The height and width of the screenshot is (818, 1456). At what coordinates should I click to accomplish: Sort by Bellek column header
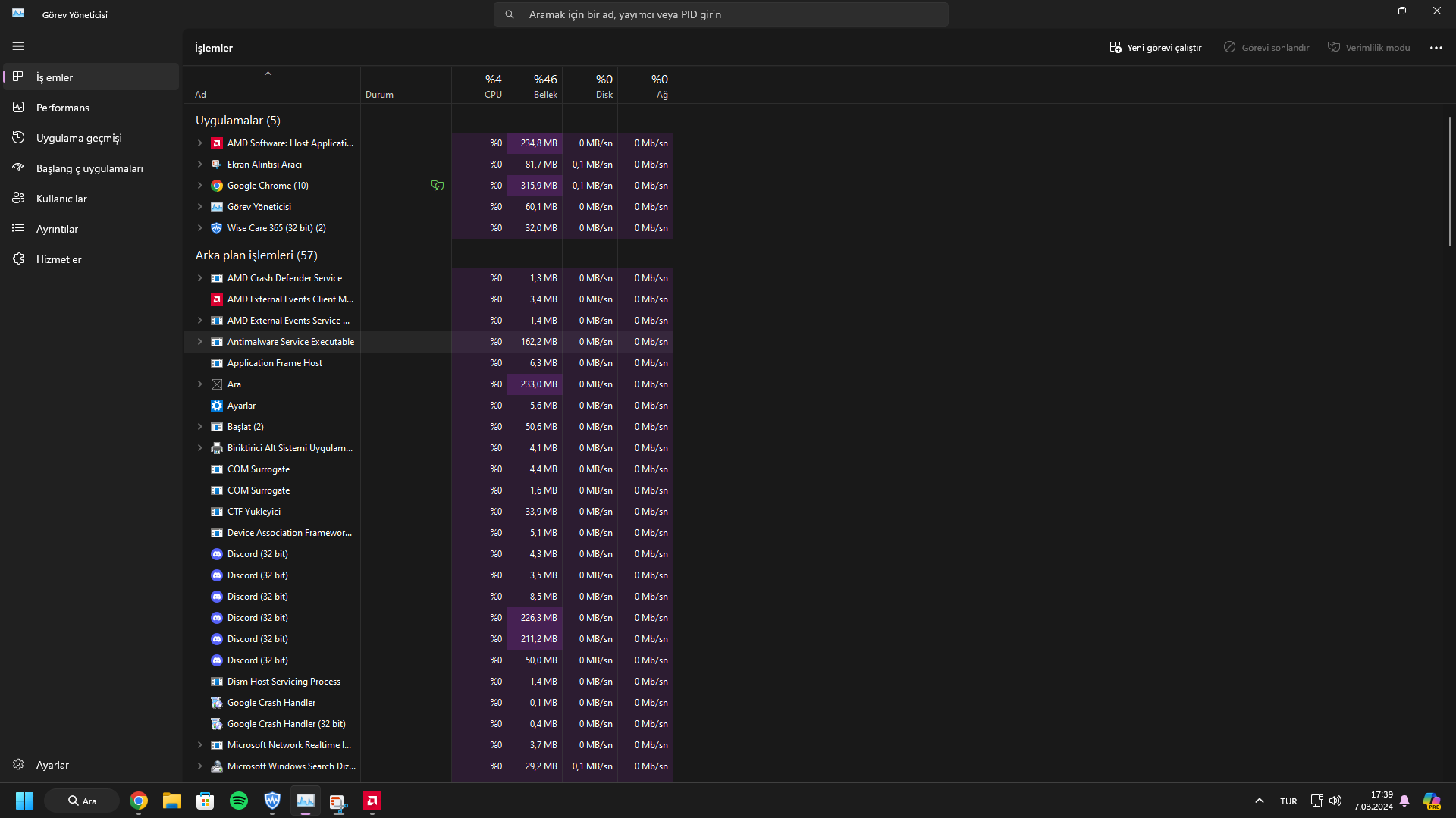535,85
